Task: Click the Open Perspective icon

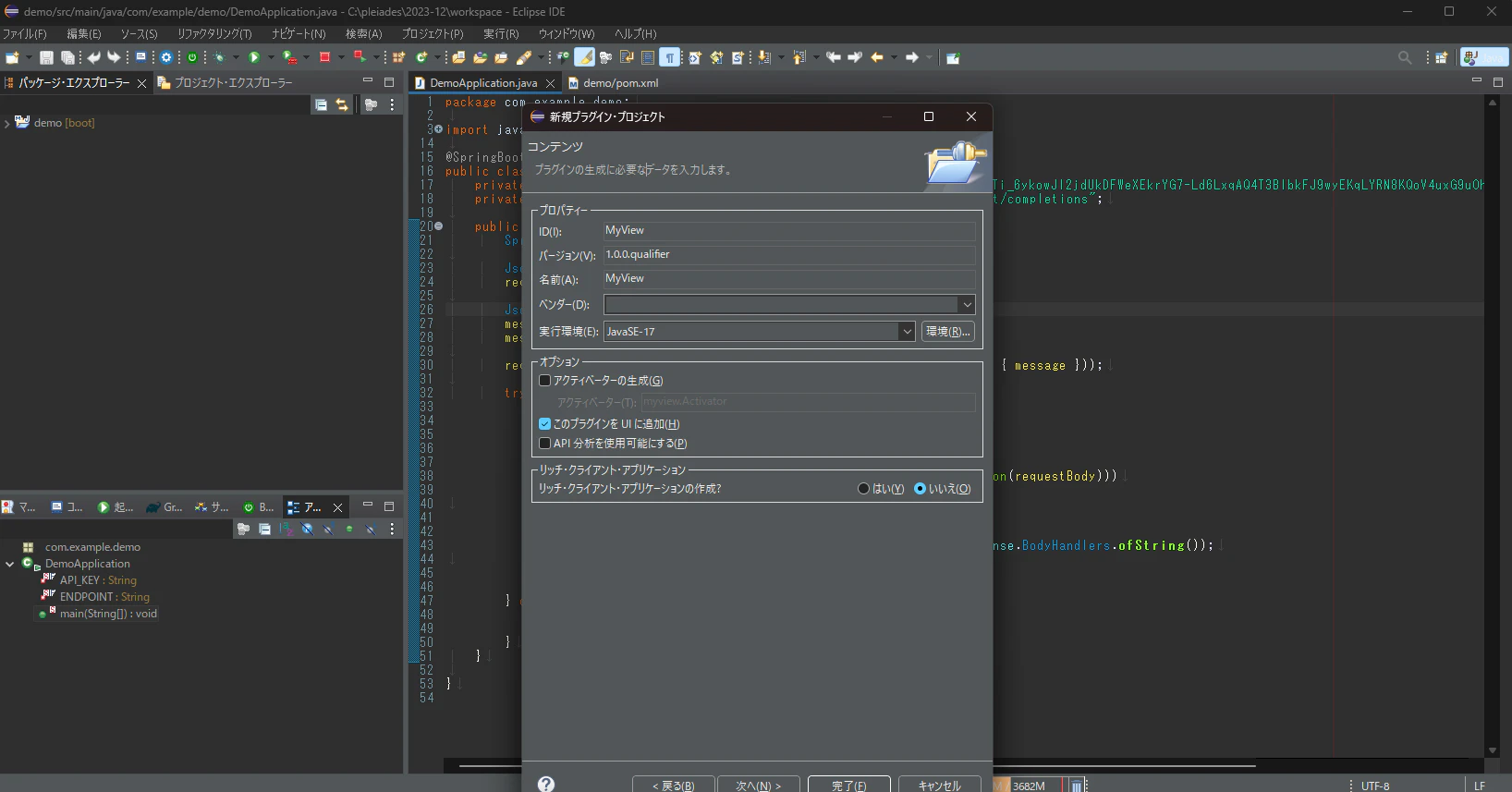Action: coord(1442,57)
